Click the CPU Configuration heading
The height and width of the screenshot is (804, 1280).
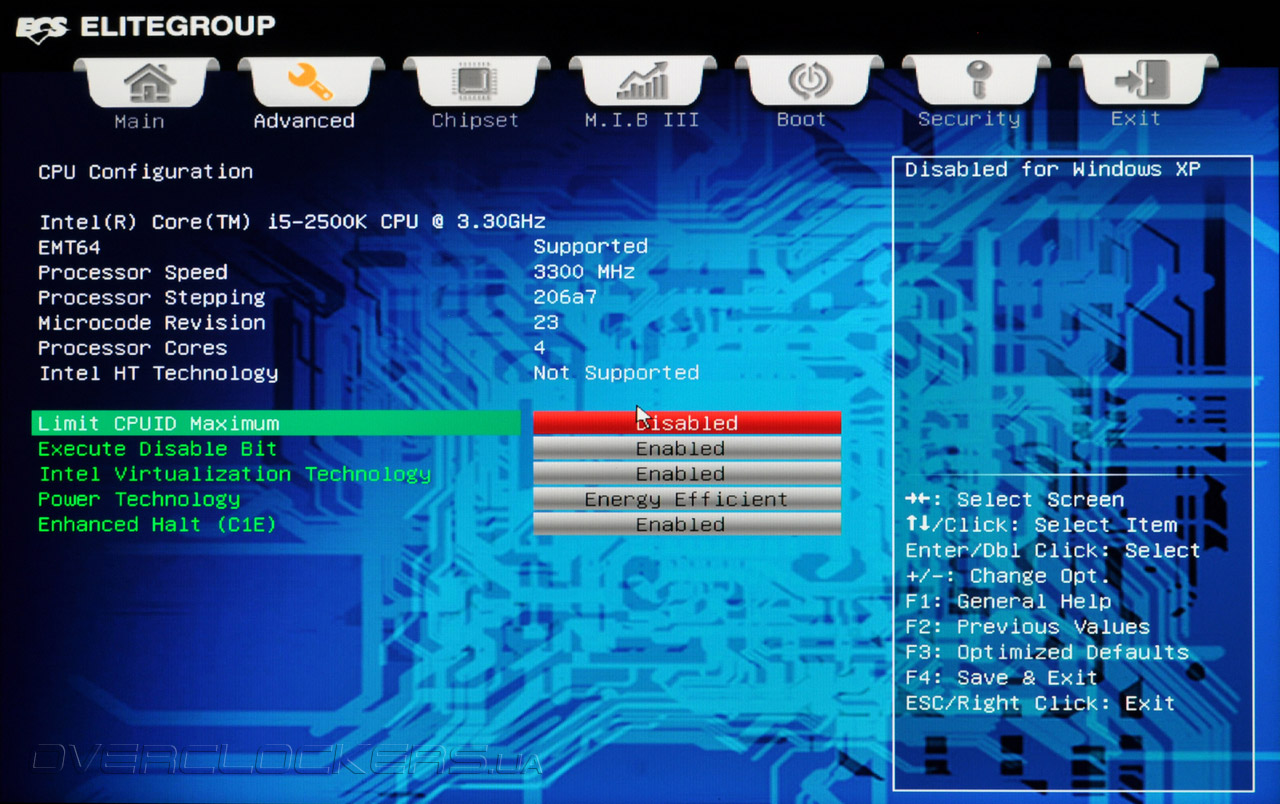(146, 172)
